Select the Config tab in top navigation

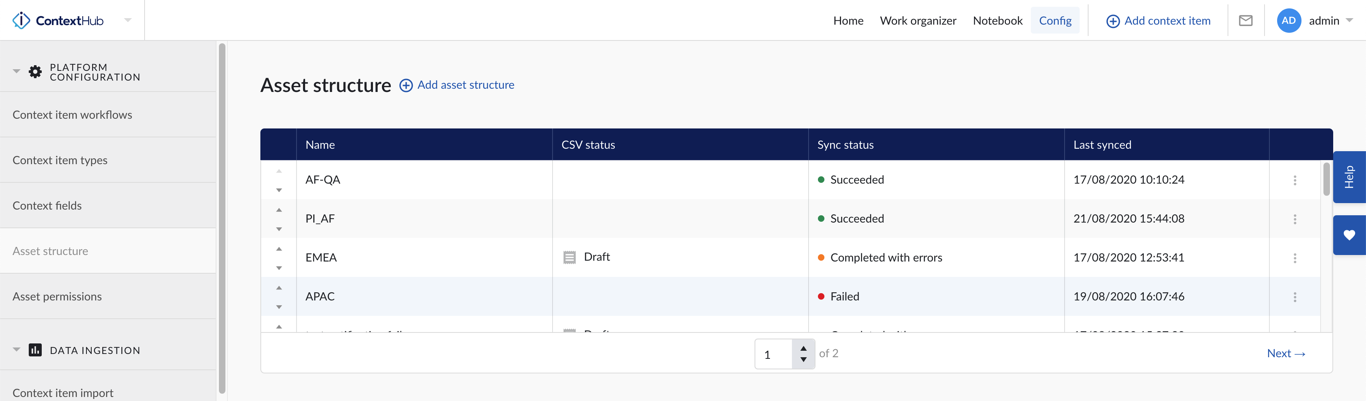click(x=1055, y=20)
